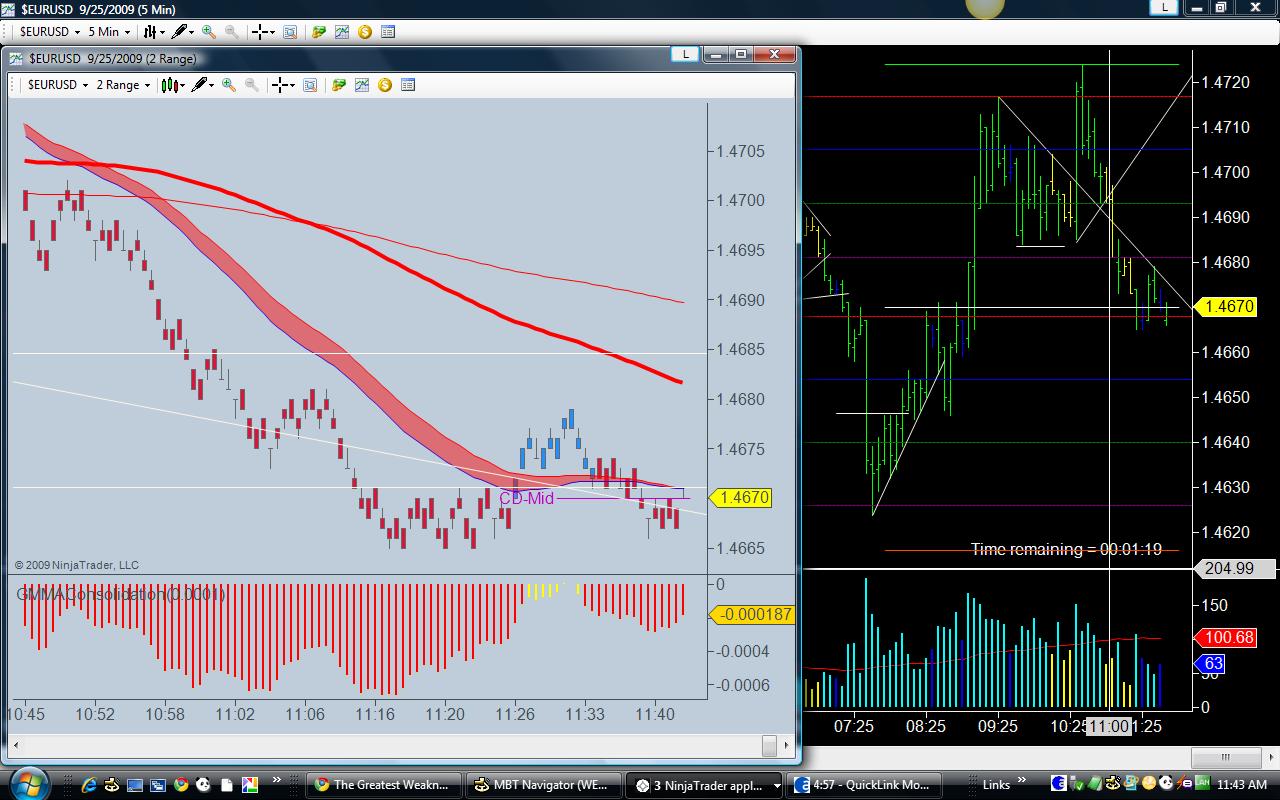The width and height of the screenshot is (1280, 800).
Task: Click yellow 1.4670 price marker in 5 Min chart
Action: click(x=1226, y=307)
